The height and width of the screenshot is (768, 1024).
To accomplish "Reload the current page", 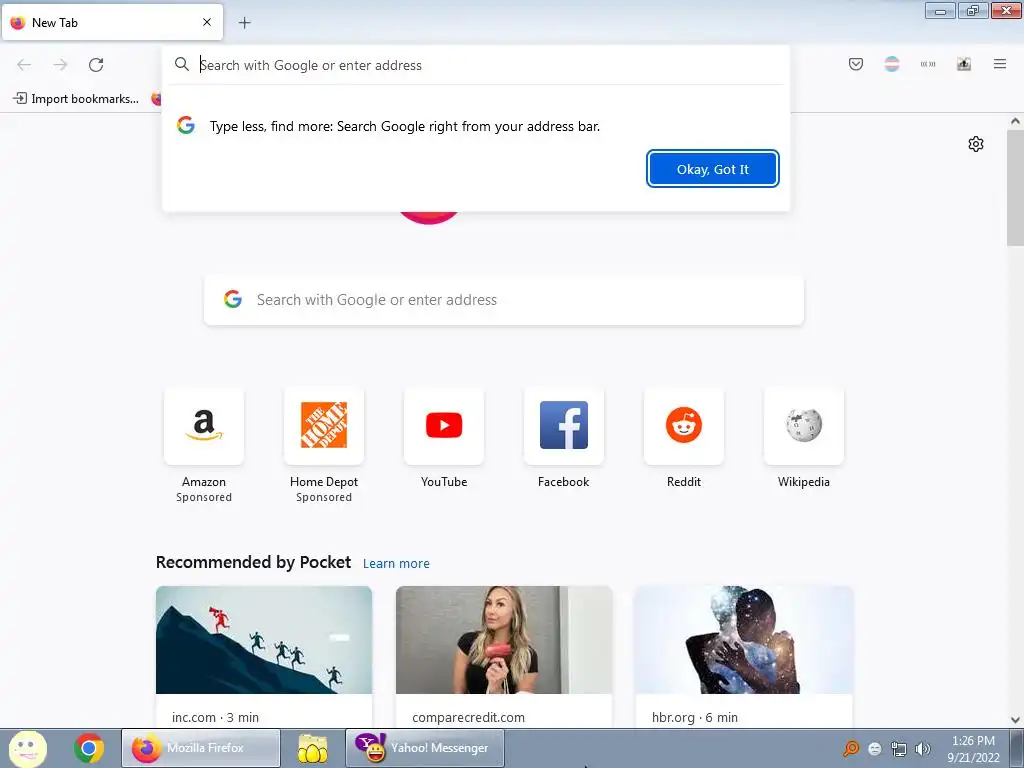I will (96, 65).
